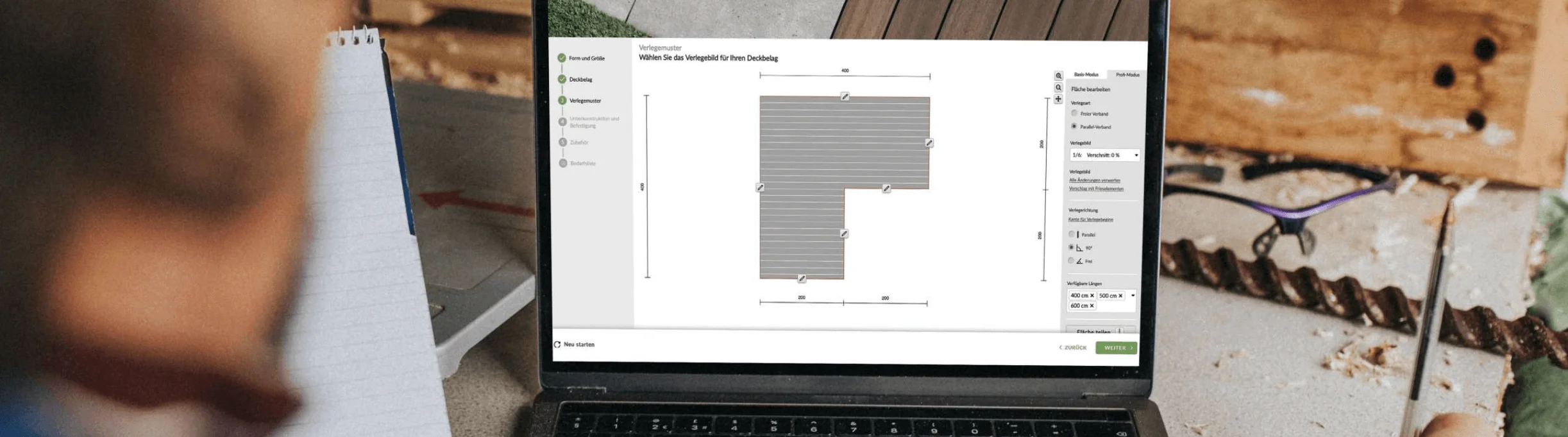Click the Neu starten reload icon
Viewport: 1568px width, 437px height.
point(557,345)
